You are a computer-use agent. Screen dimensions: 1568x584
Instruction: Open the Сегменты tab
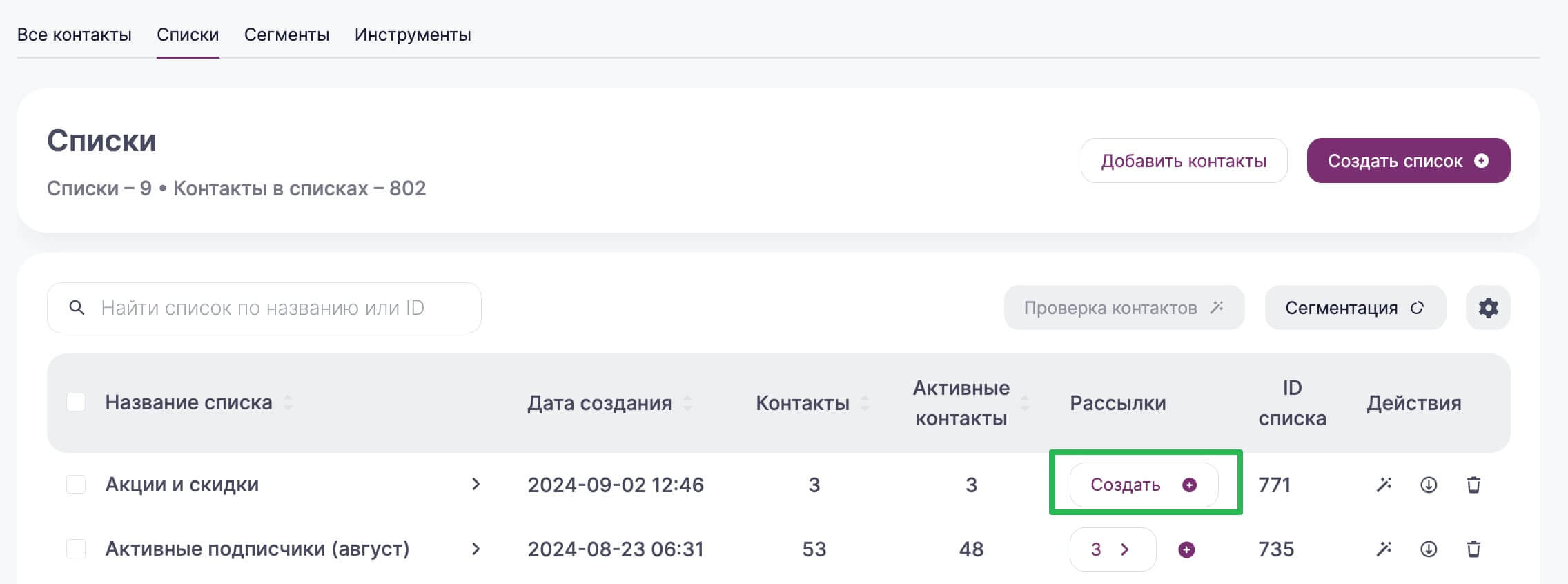point(286,35)
